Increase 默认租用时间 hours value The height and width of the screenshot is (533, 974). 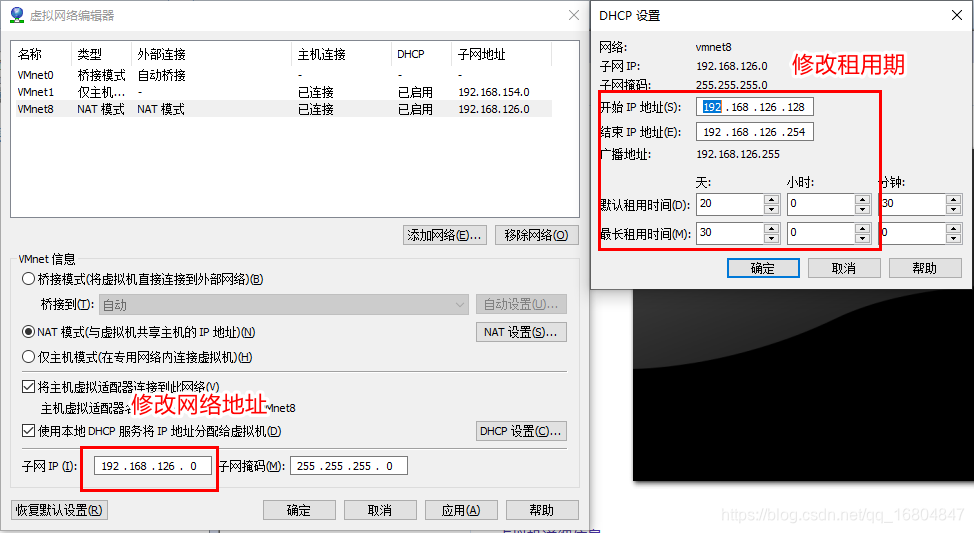point(862,199)
